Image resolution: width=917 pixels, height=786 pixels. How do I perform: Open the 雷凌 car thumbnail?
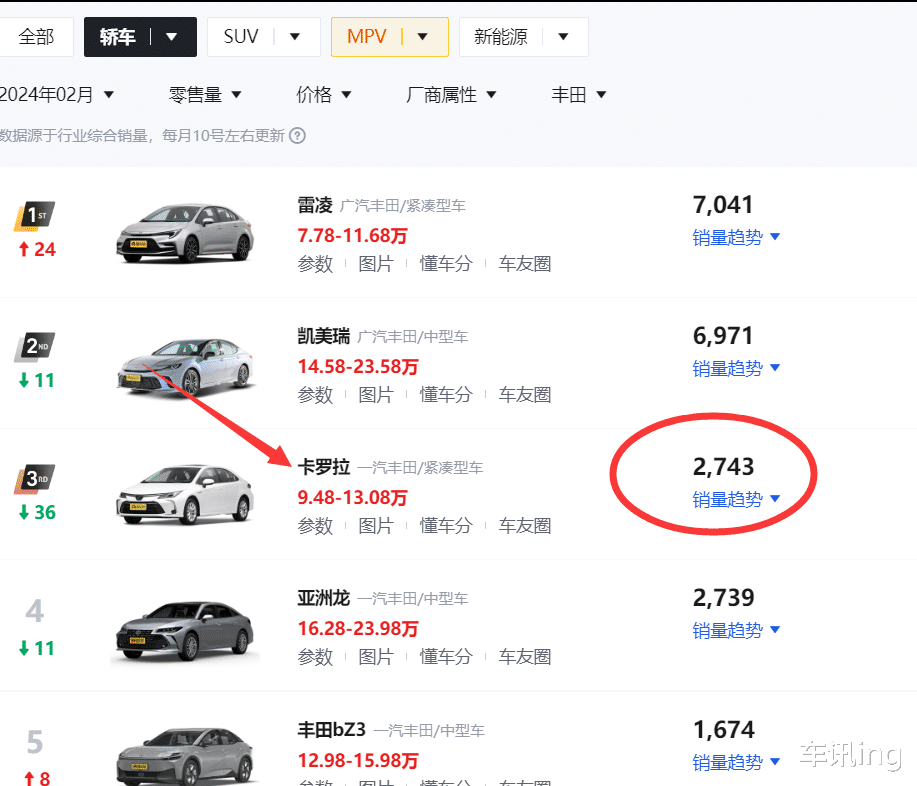click(x=185, y=233)
